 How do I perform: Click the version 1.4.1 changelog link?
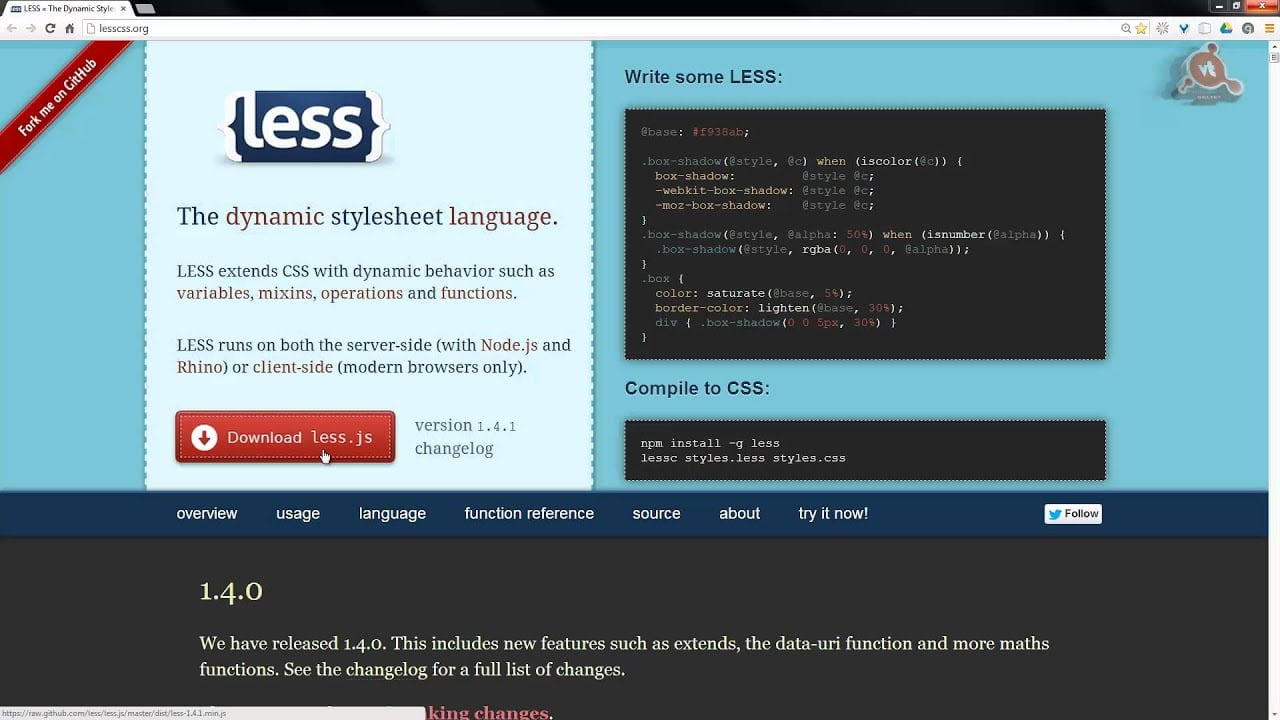tap(454, 449)
